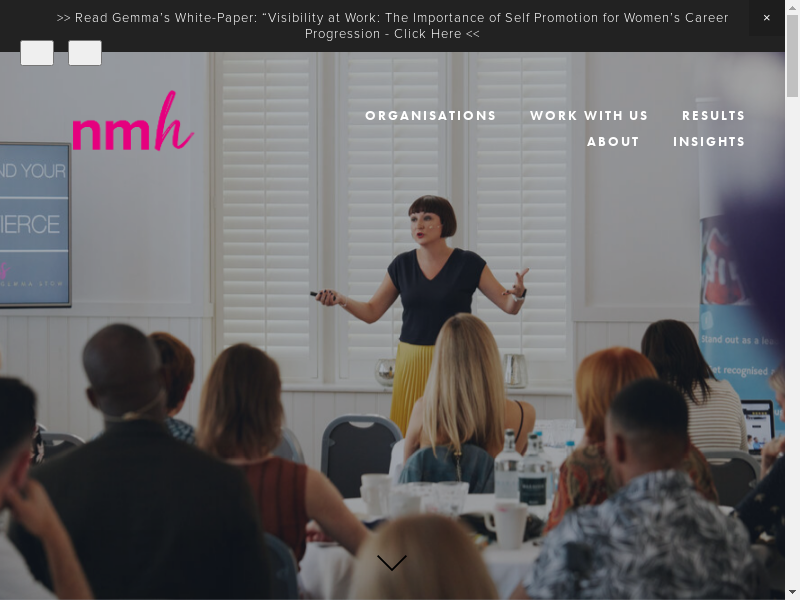Viewport: 800px width, 600px height.
Task: Click the empty scrollbar track below the thumb
Action: pos(792,342)
